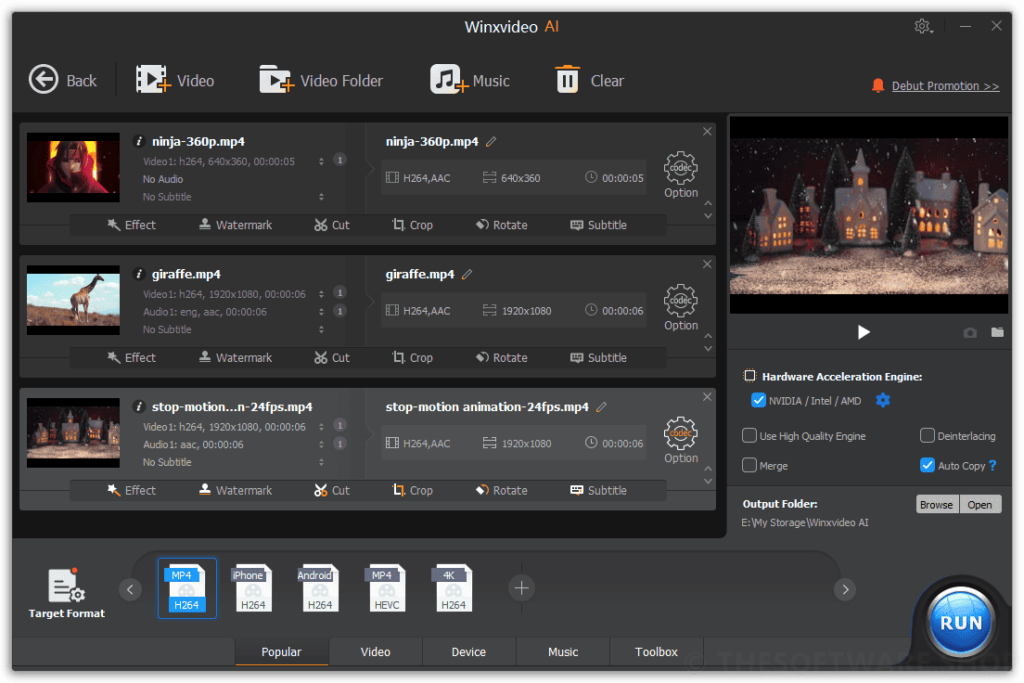Screen dimensions: 1024x683
Task: Add music with the Music icon
Action: [449, 80]
